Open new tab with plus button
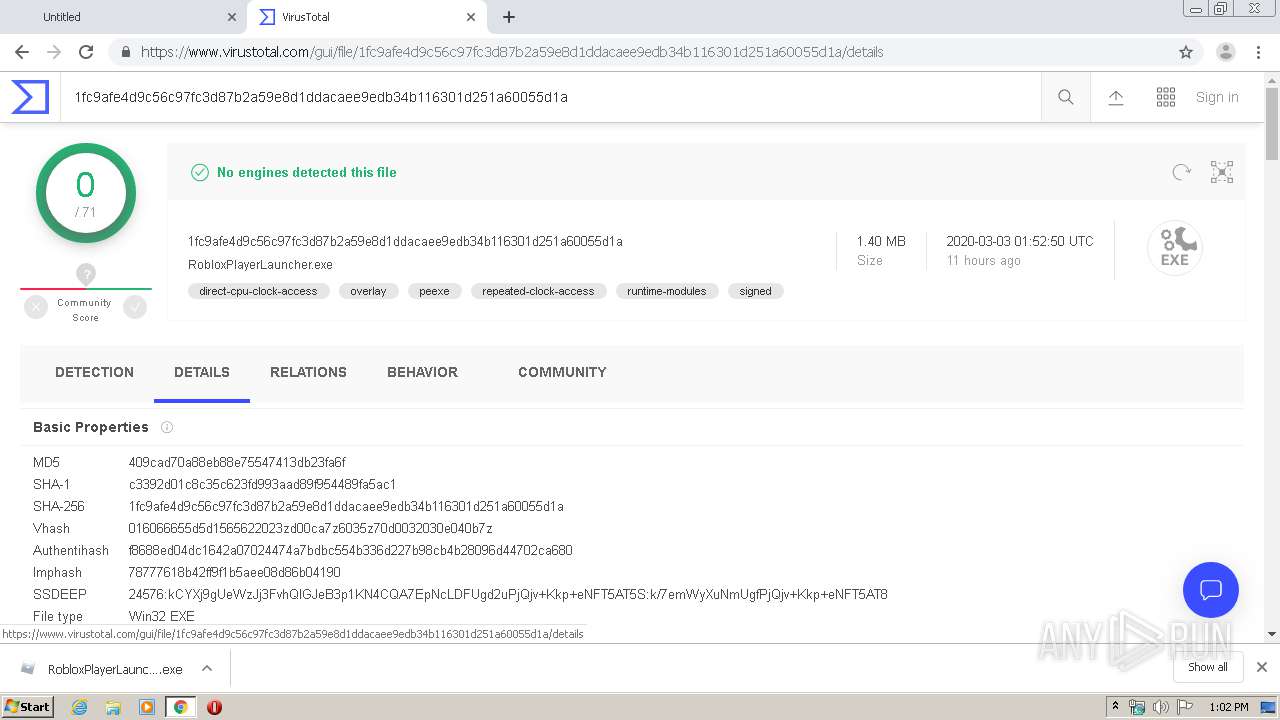The image size is (1280, 720). click(509, 17)
